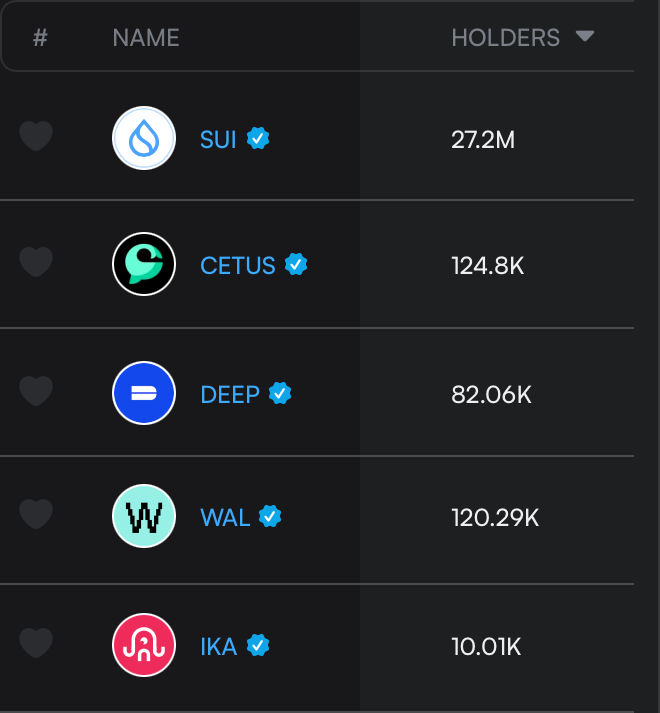This screenshot has height=713, width=660.
Task: Open the SUI token link
Action: [x=218, y=139]
